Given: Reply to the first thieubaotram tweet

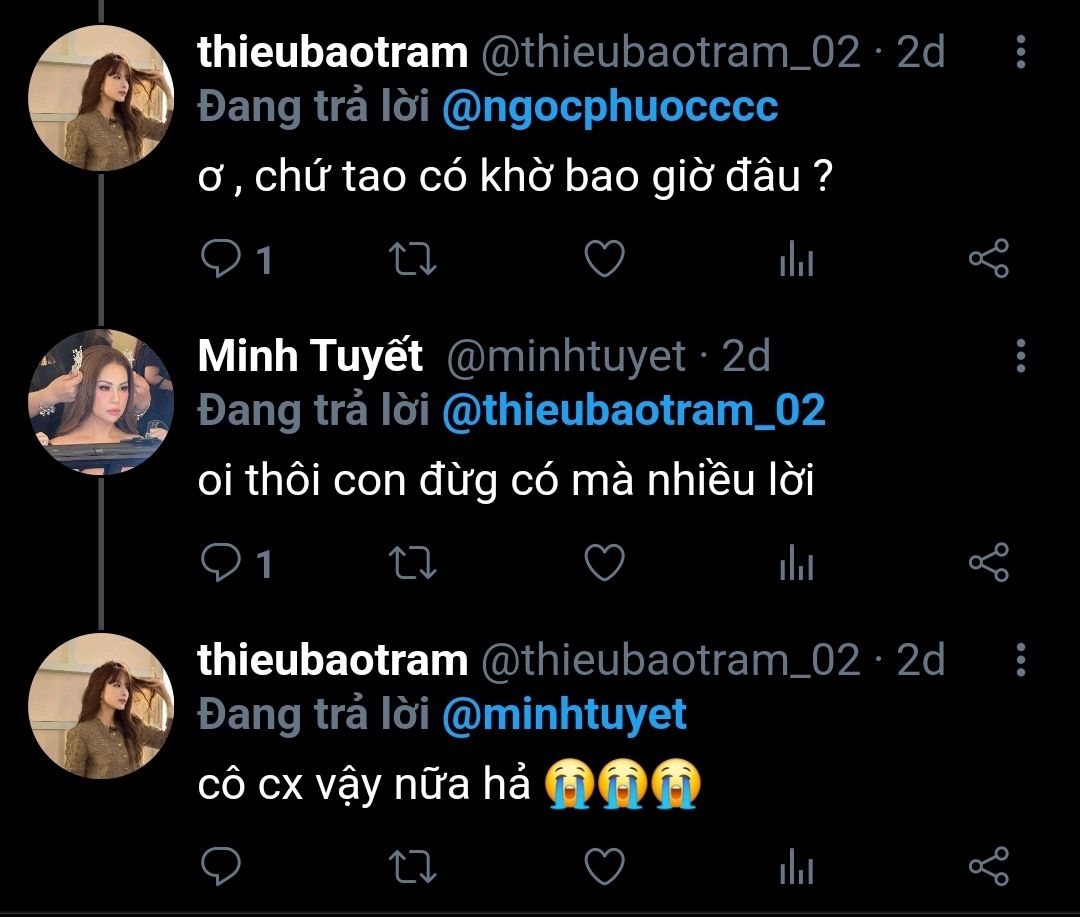Looking at the screenshot, I should pos(218,260).
